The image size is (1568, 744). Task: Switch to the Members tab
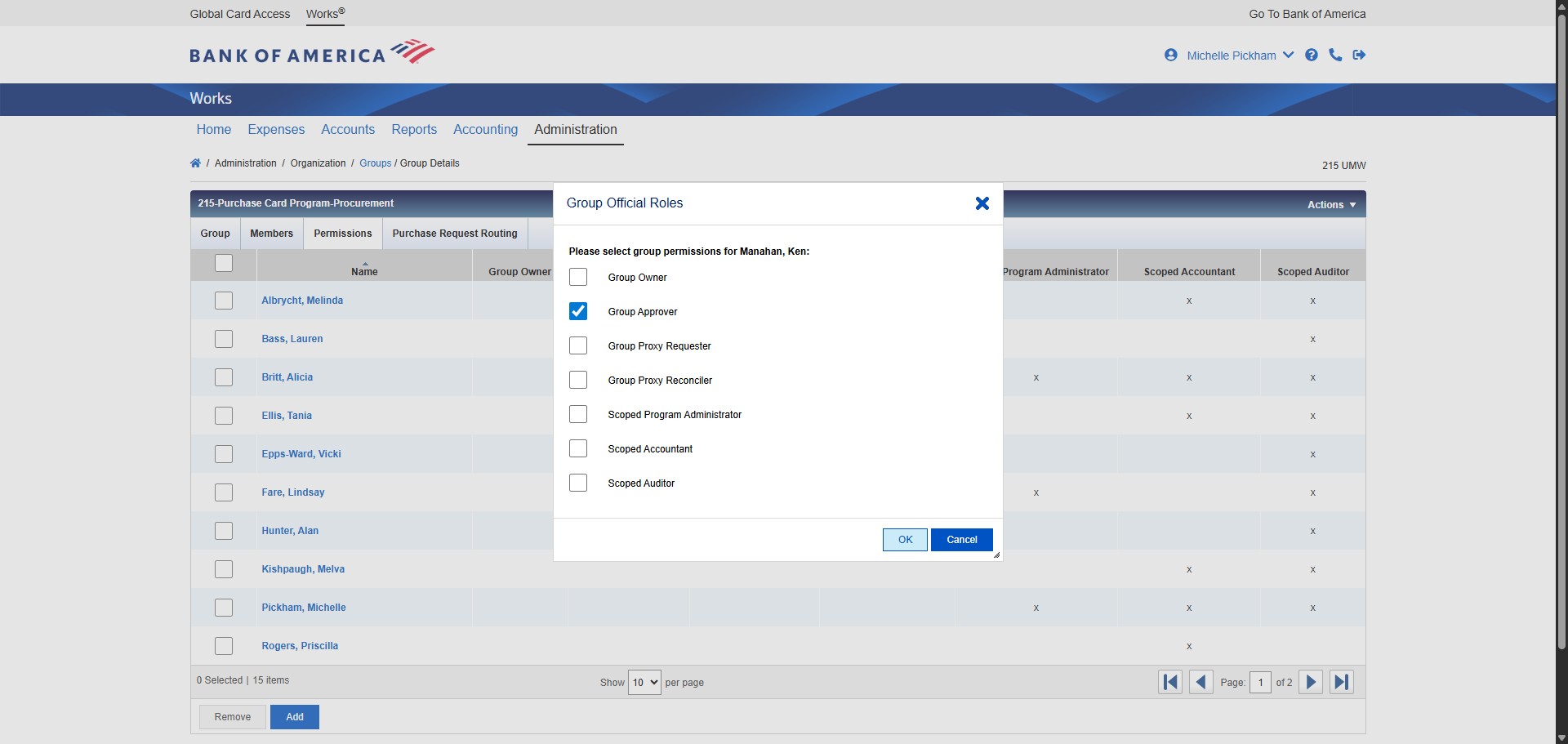[271, 234]
